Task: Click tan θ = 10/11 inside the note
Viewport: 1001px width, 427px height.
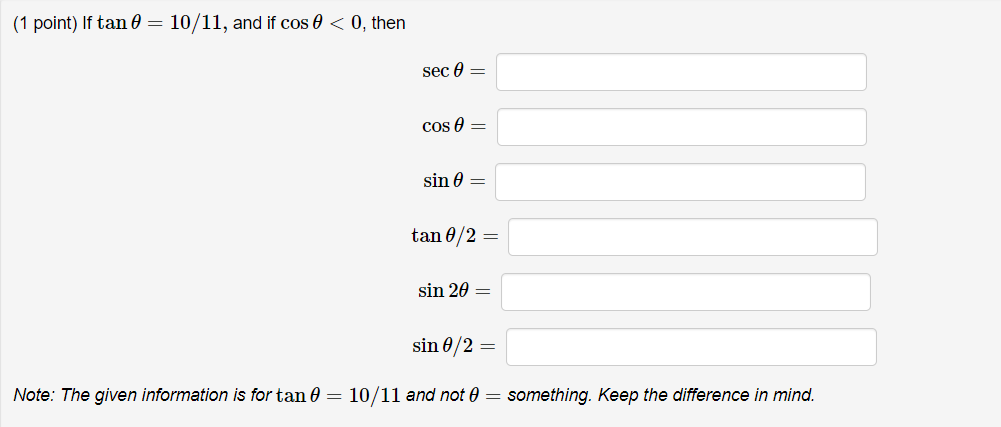Action: 338,396
